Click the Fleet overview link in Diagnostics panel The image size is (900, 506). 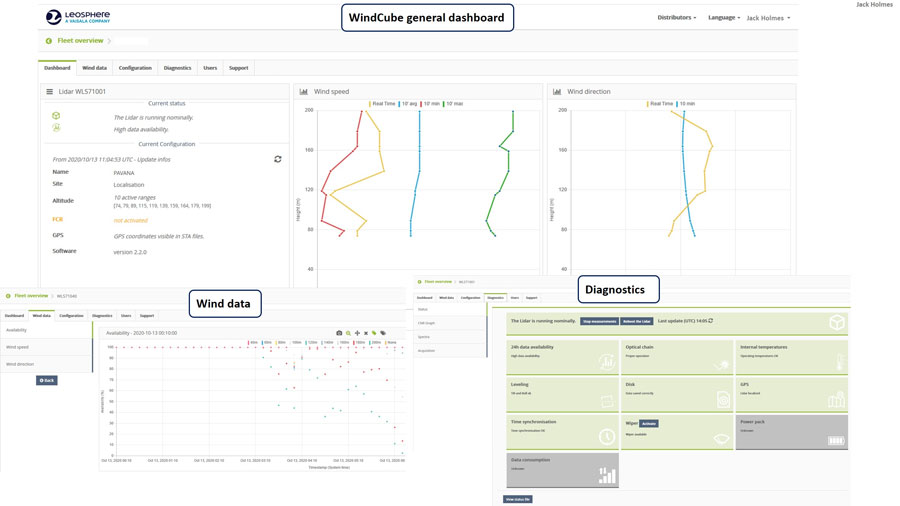[438, 282]
